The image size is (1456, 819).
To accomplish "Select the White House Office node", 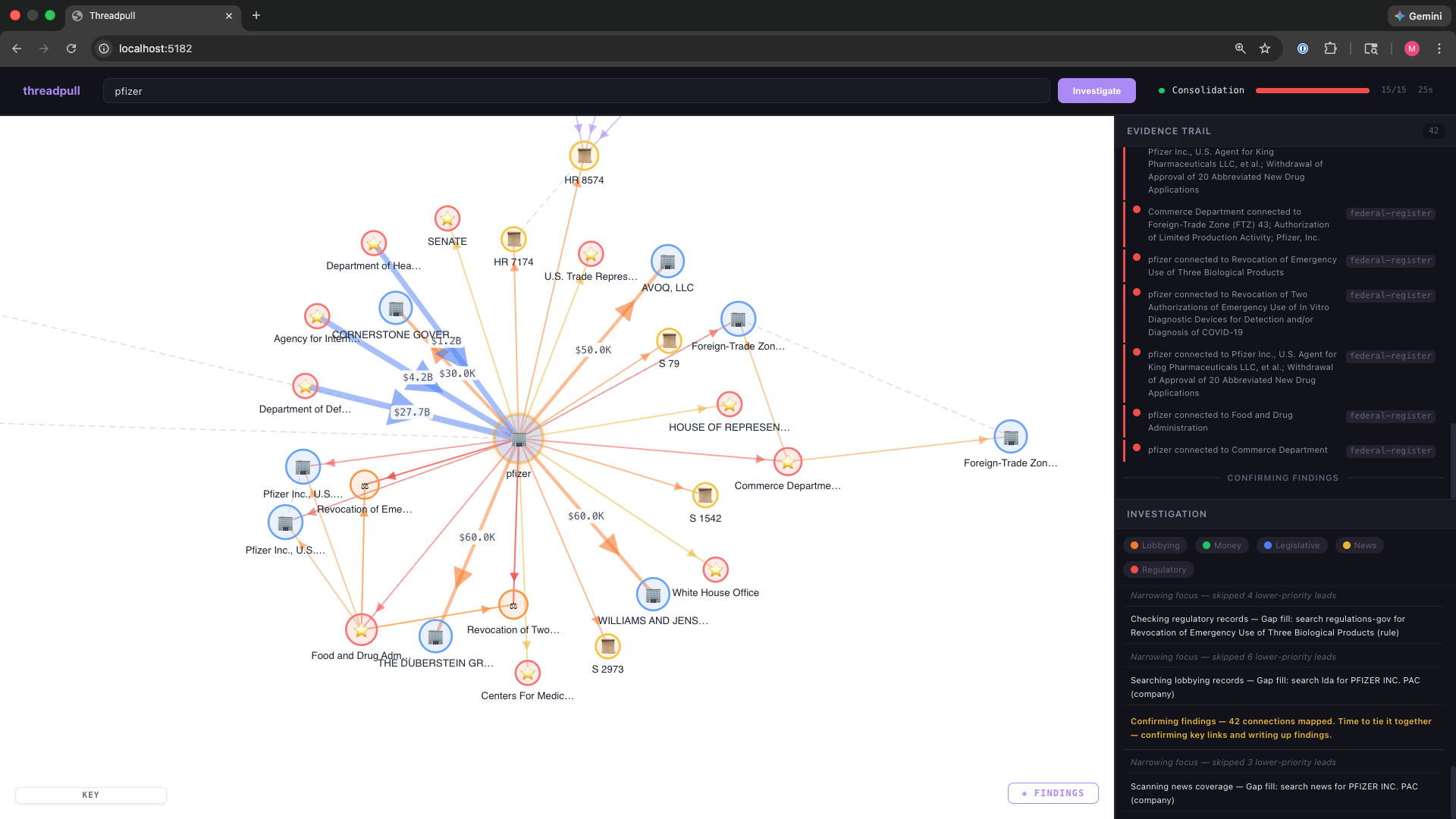I will [x=652, y=595].
